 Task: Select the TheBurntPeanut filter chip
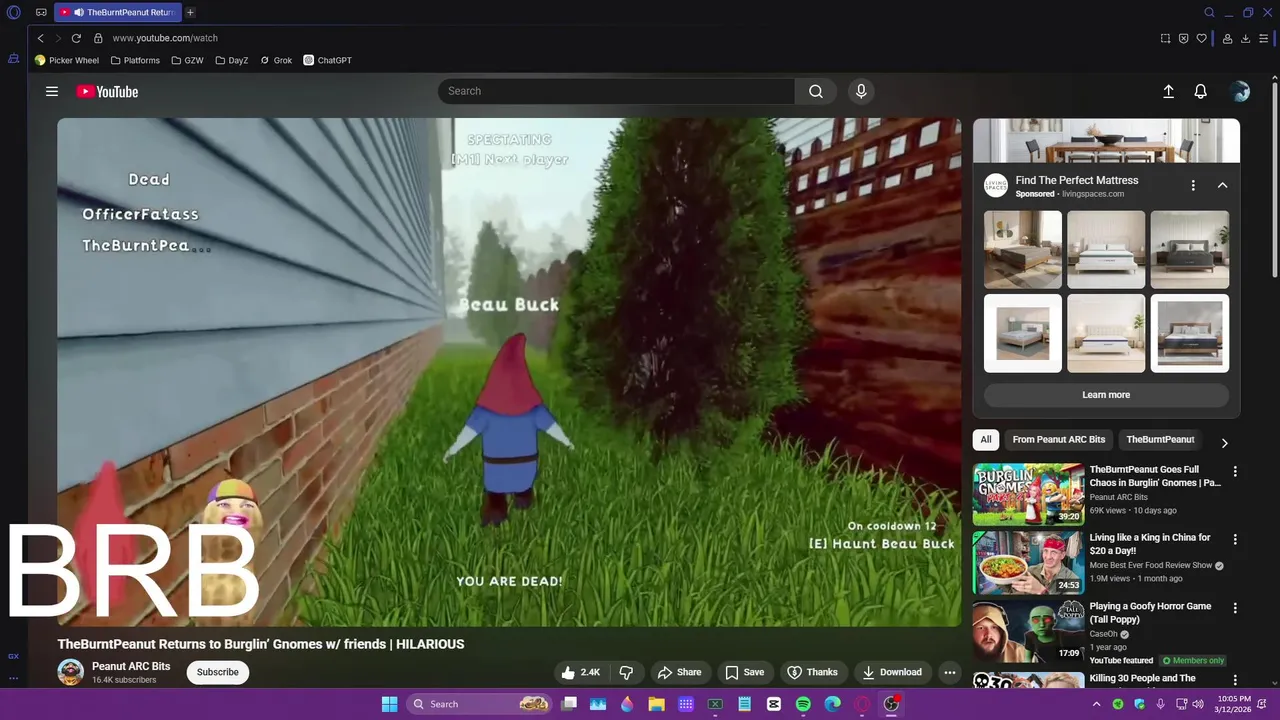1160,439
